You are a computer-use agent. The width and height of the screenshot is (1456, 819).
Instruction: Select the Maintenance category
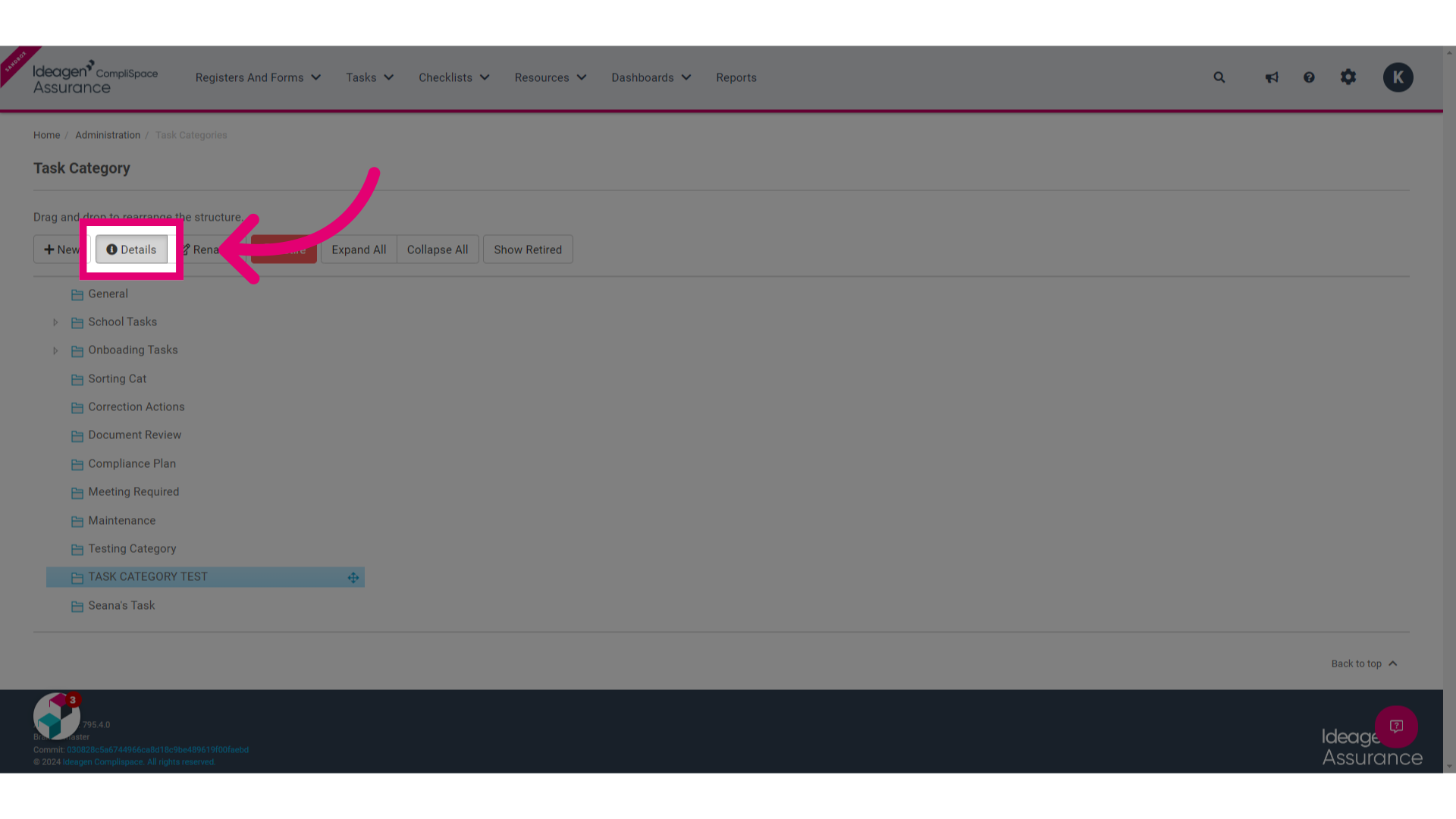pyautogui.click(x=121, y=521)
